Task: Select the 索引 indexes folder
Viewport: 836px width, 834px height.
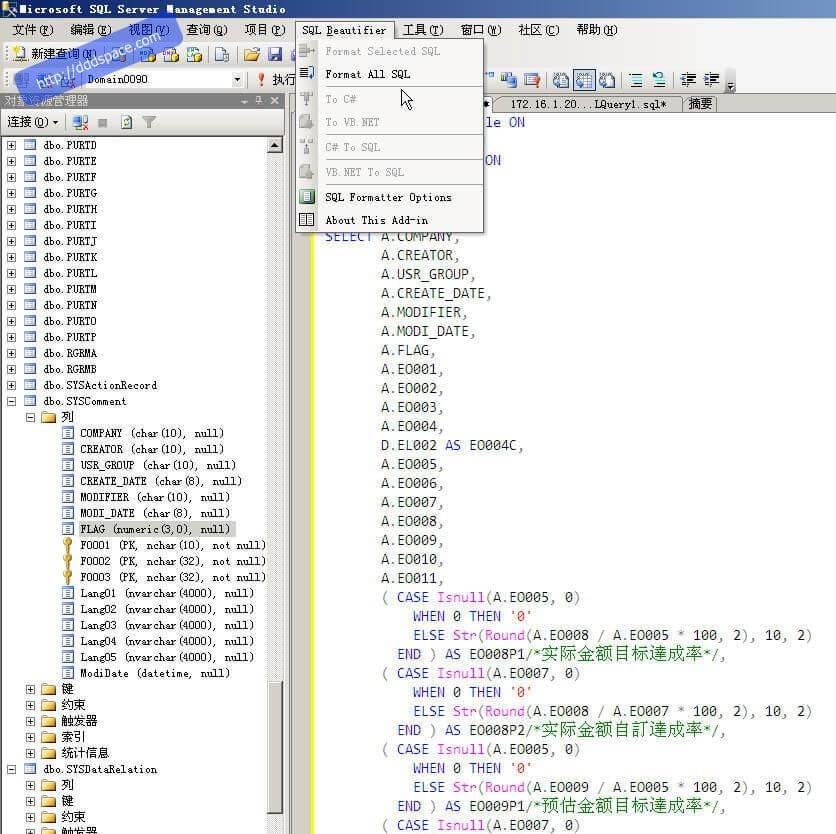Action: click(x=73, y=737)
